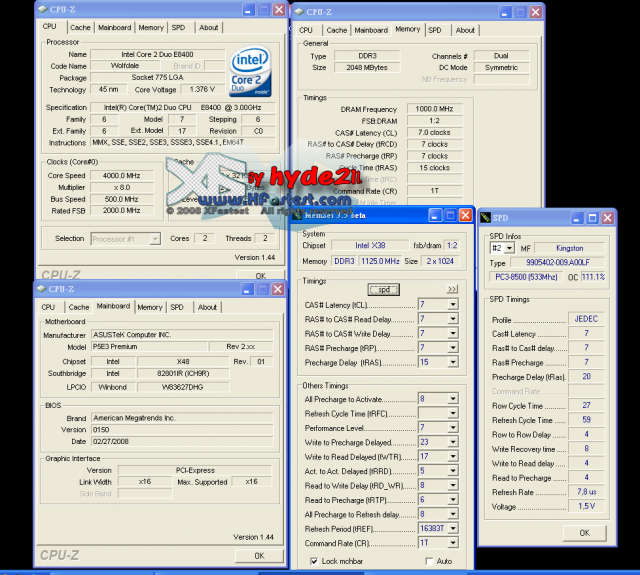Viewport: 640px width, 575px height.
Task: Click the Core Speed 4000.0 MHz field
Action: (x=122, y=175)
